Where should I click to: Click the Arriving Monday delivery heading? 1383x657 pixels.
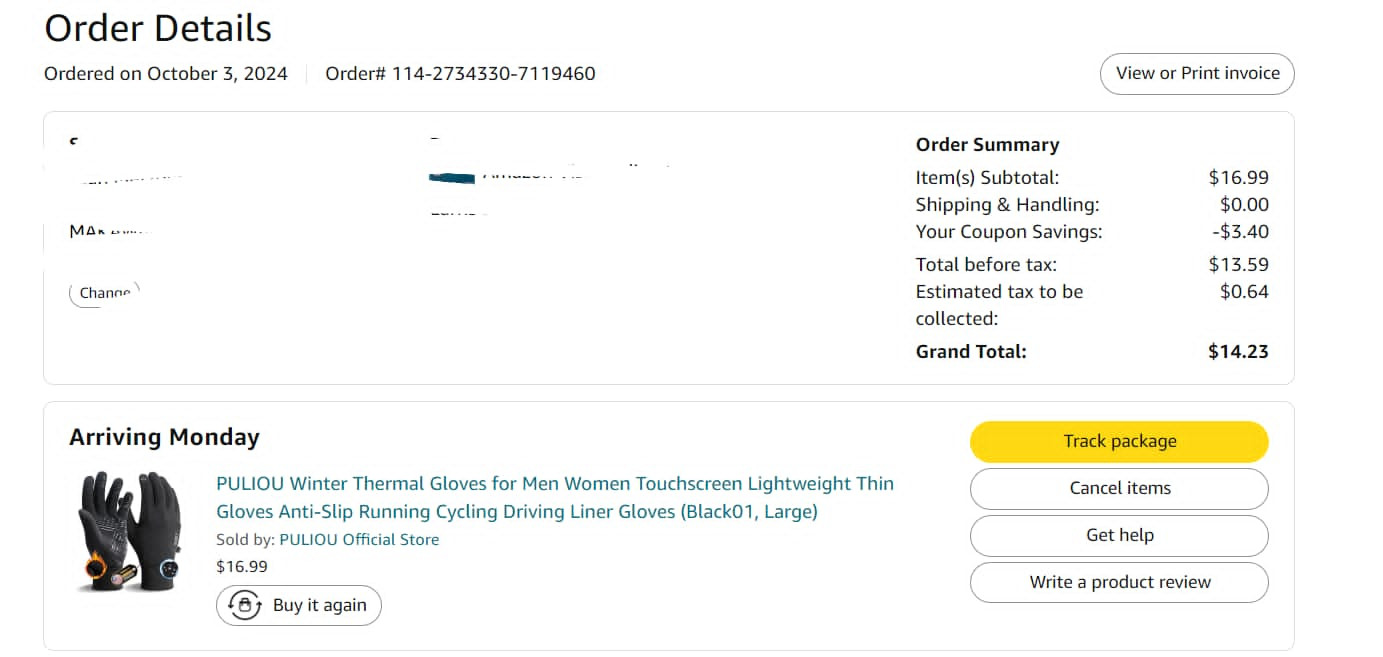[164, 438]
